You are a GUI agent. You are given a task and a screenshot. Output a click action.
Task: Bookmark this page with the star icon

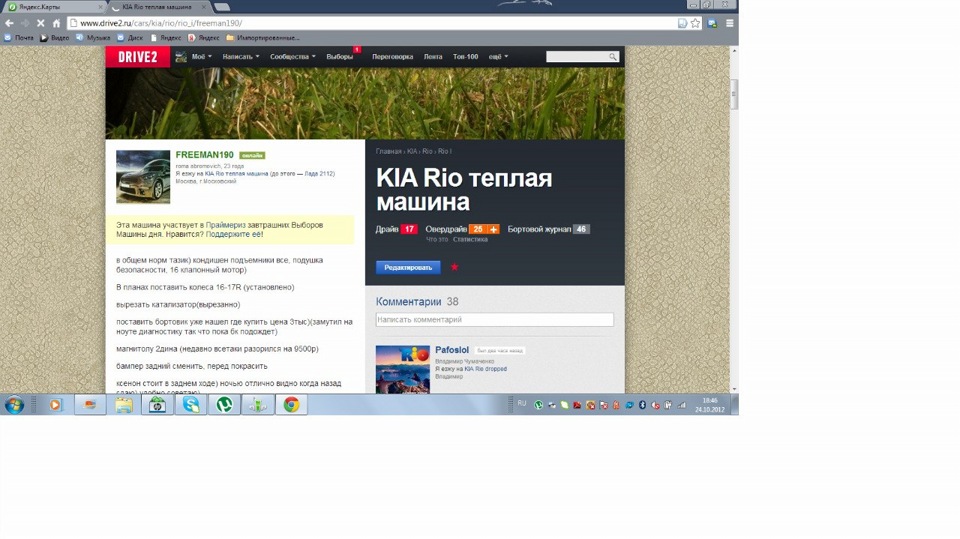[696, 23]
